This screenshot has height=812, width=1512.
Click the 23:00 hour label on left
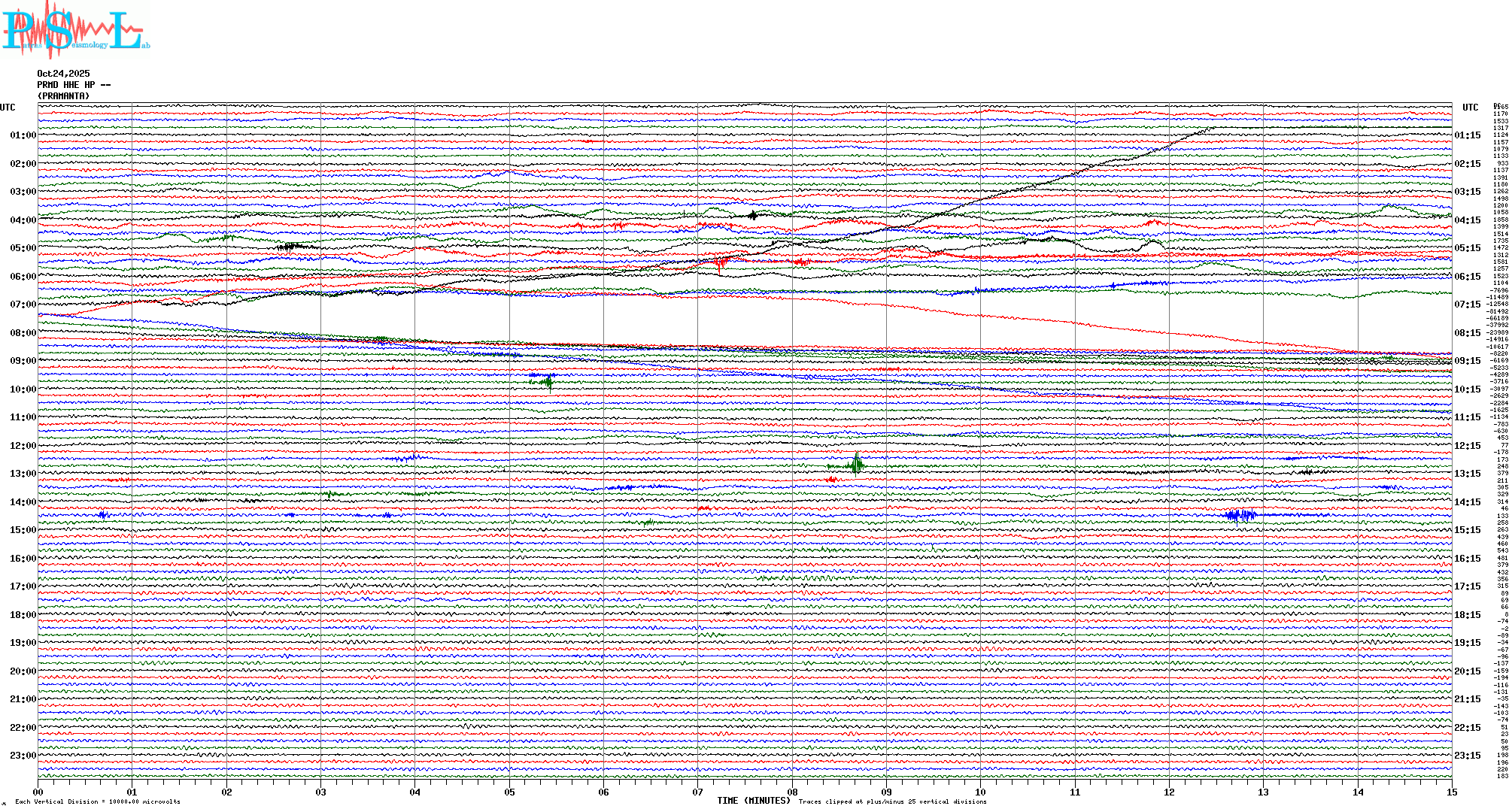23,756
